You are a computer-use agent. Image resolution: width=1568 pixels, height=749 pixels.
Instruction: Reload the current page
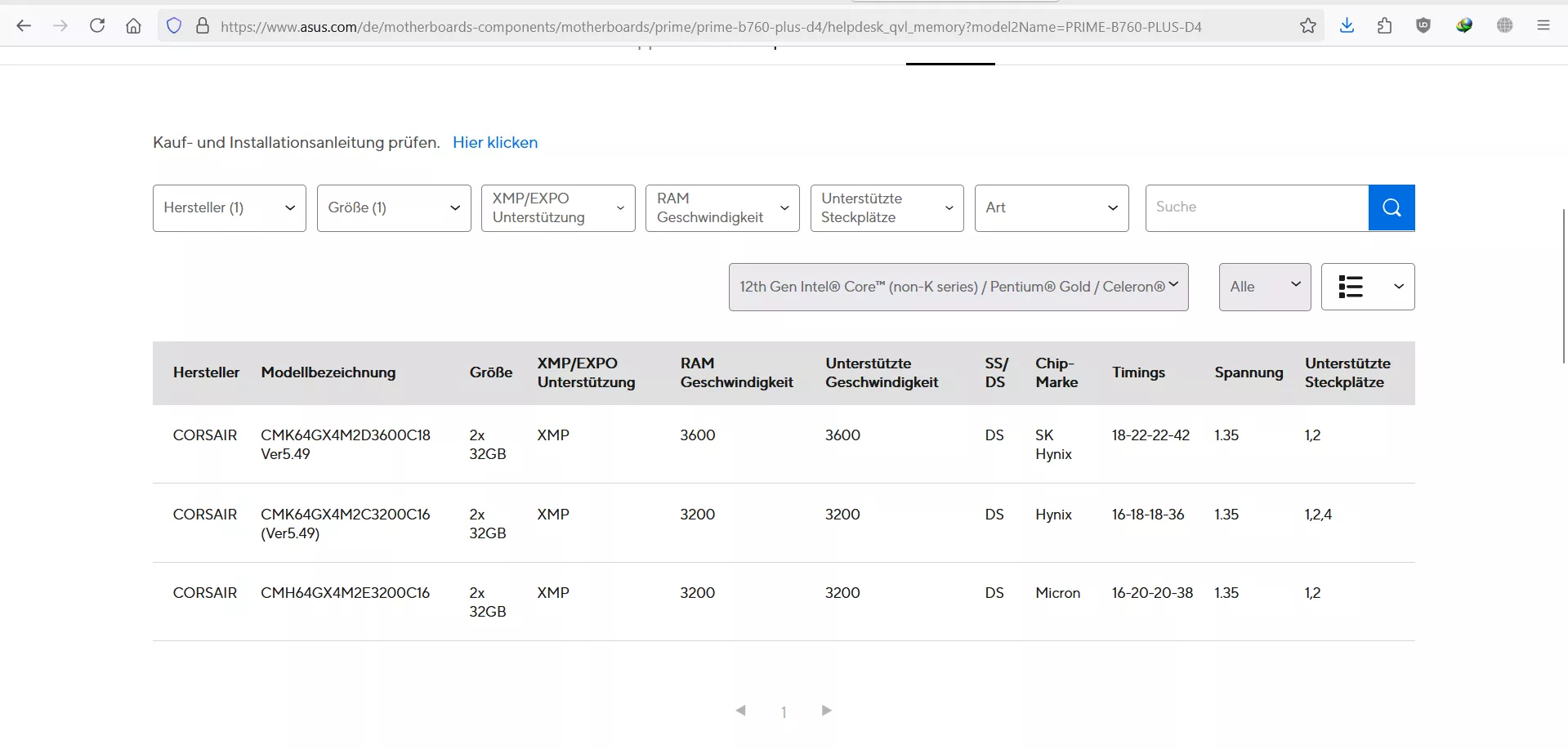point(97,26)
